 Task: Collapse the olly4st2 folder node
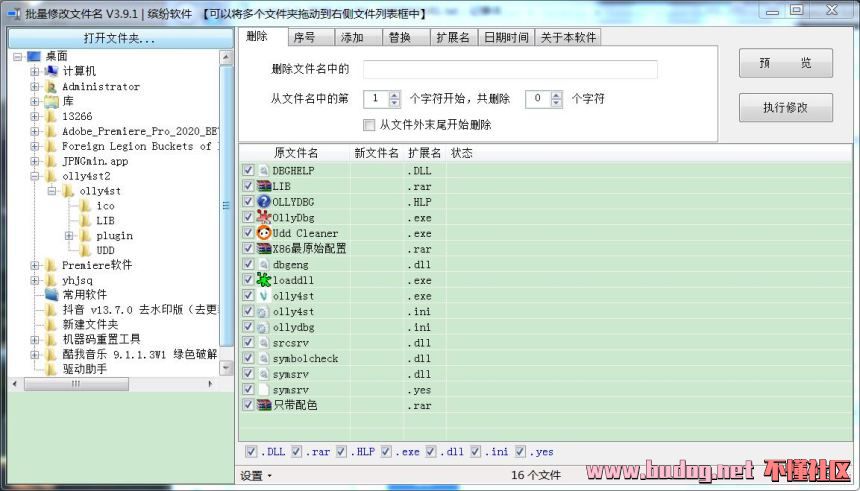click(35, 176)
